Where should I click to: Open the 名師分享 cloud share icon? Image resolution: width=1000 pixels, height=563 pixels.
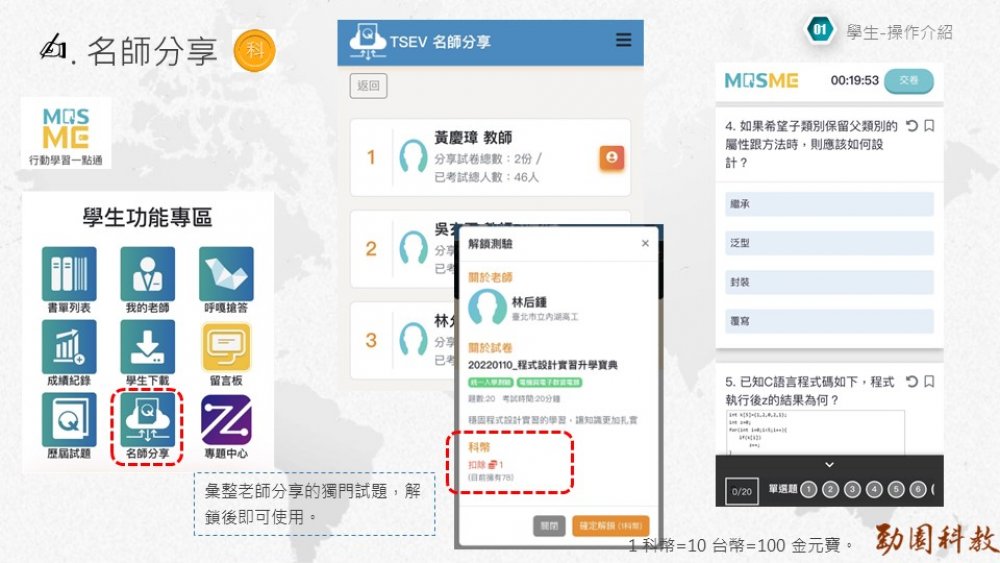point(147,420)
